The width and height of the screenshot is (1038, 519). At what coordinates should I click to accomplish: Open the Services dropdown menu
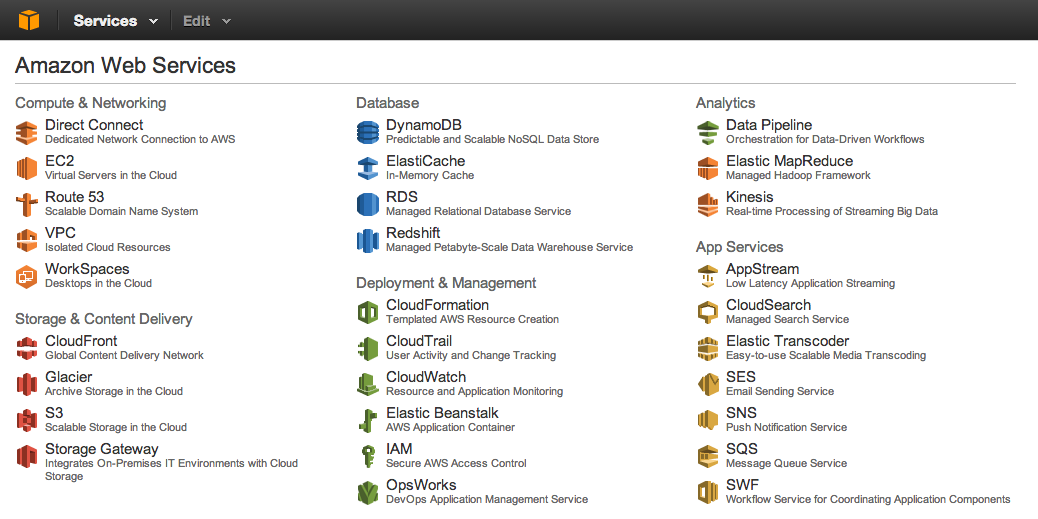click(x=115, y=21)
